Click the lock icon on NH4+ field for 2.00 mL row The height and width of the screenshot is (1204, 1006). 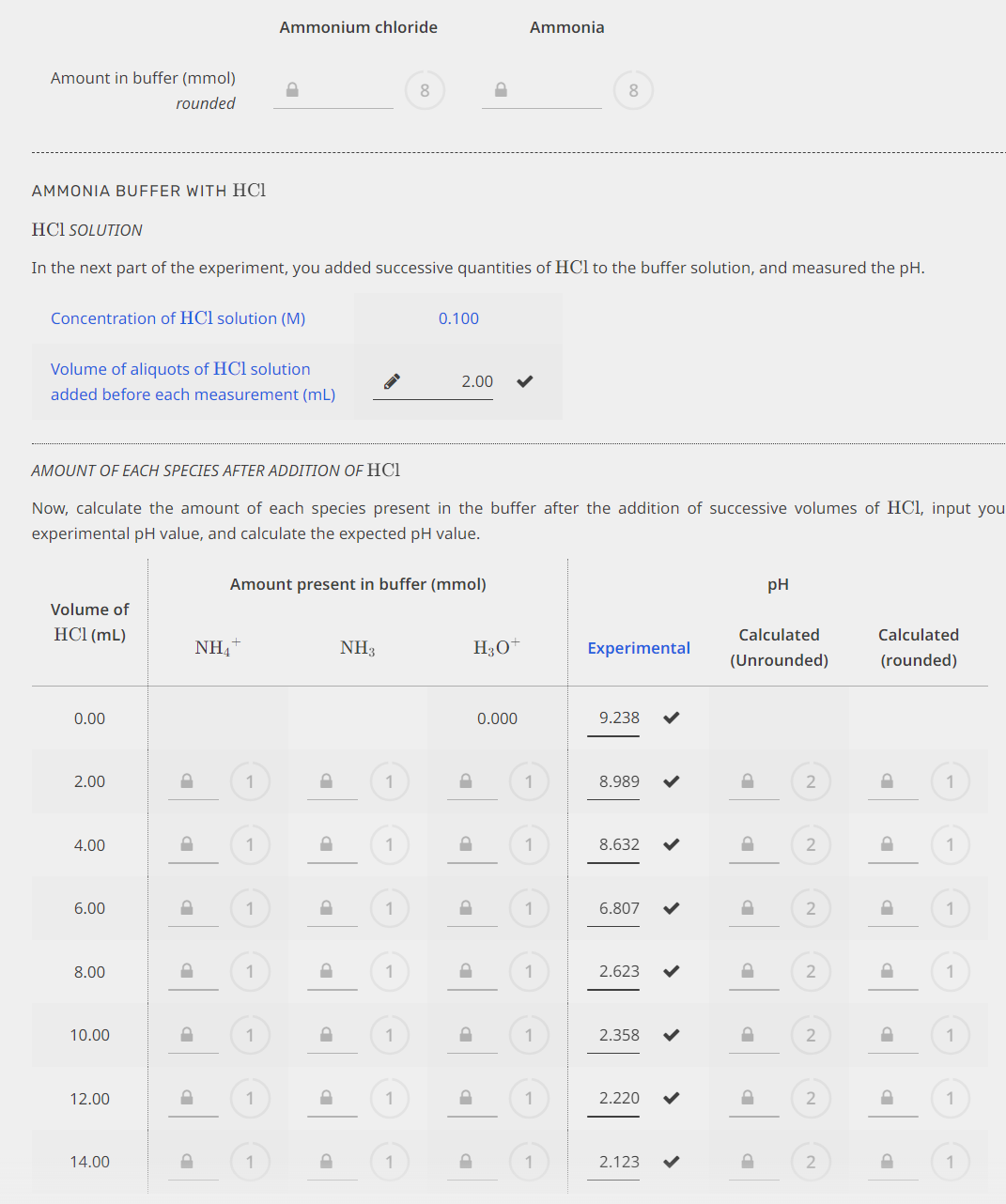click(185, 780)
